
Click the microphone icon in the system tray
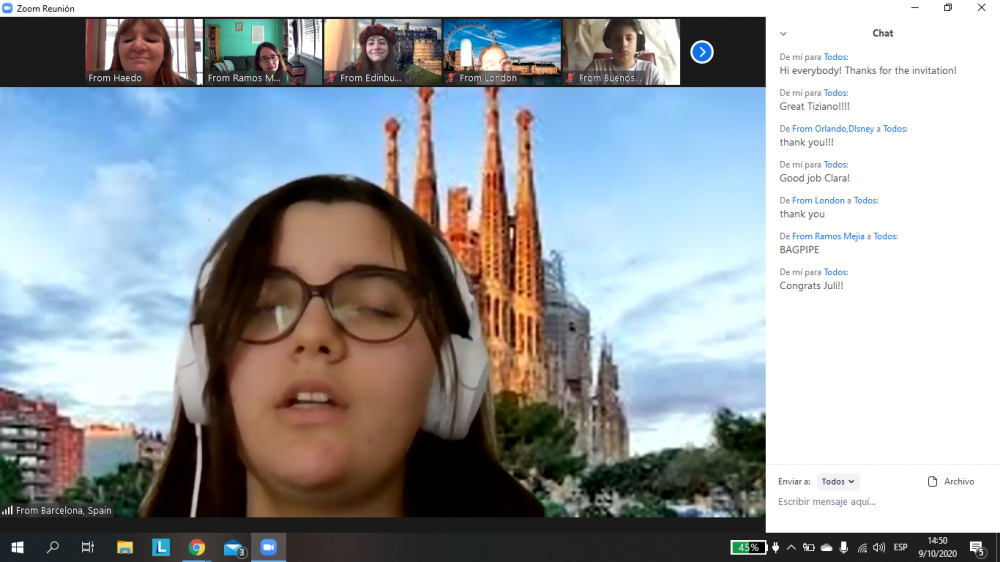pos(844,547)
